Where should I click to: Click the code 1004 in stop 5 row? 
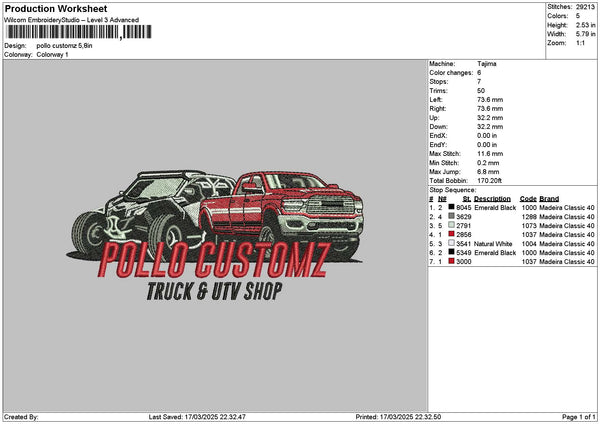coord(529,244)
